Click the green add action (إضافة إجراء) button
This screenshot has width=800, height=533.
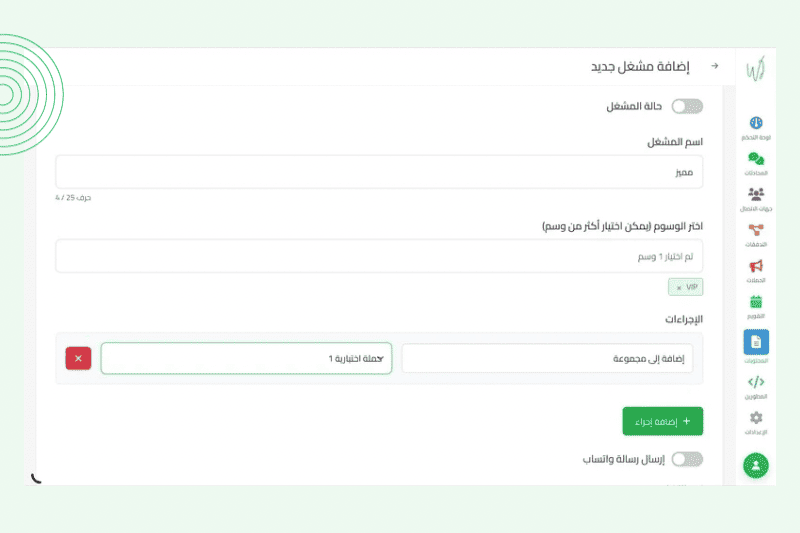point(662,421)
